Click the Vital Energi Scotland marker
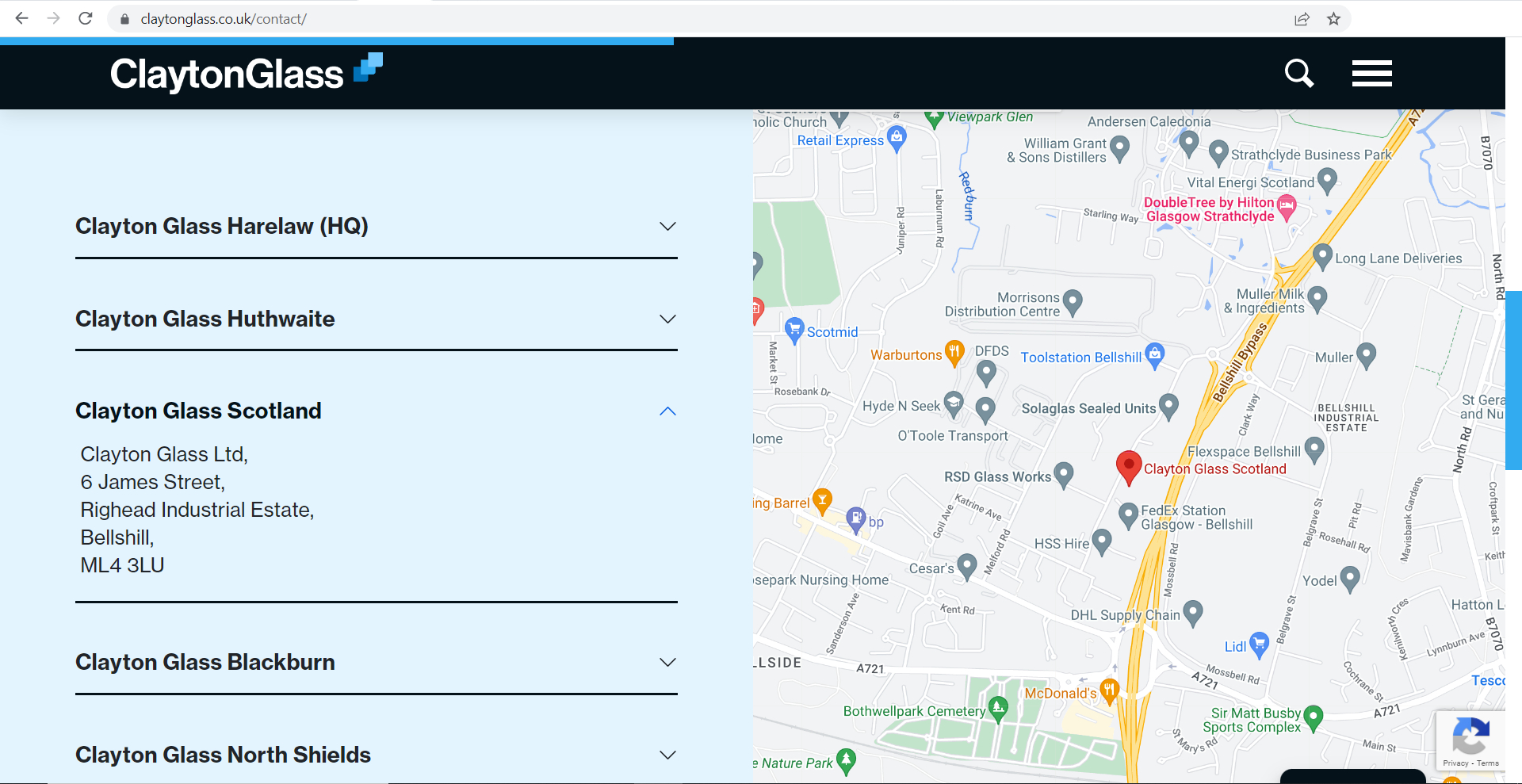Screen dimensions: 1522x784 [1327, 181]
